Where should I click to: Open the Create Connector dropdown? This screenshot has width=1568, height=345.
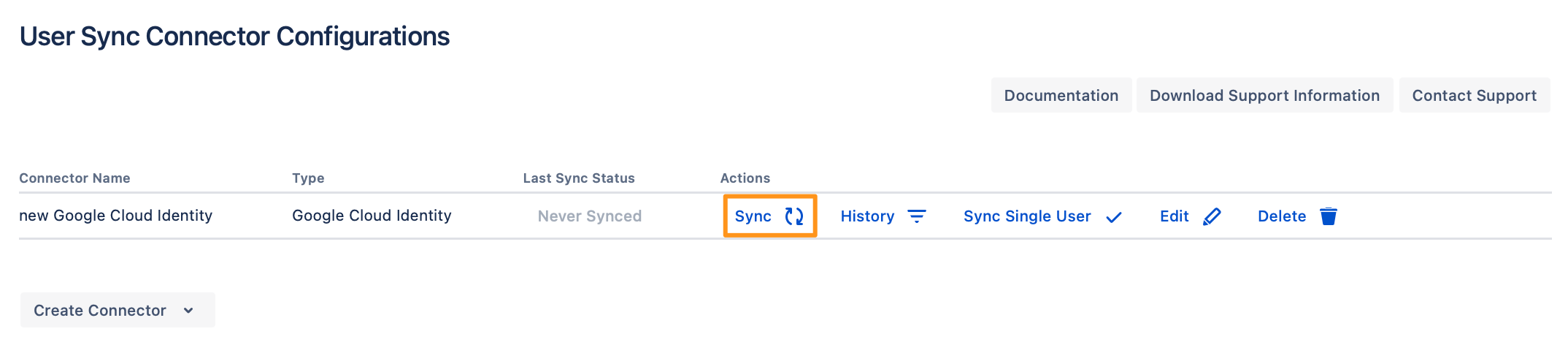pos(118,310)
